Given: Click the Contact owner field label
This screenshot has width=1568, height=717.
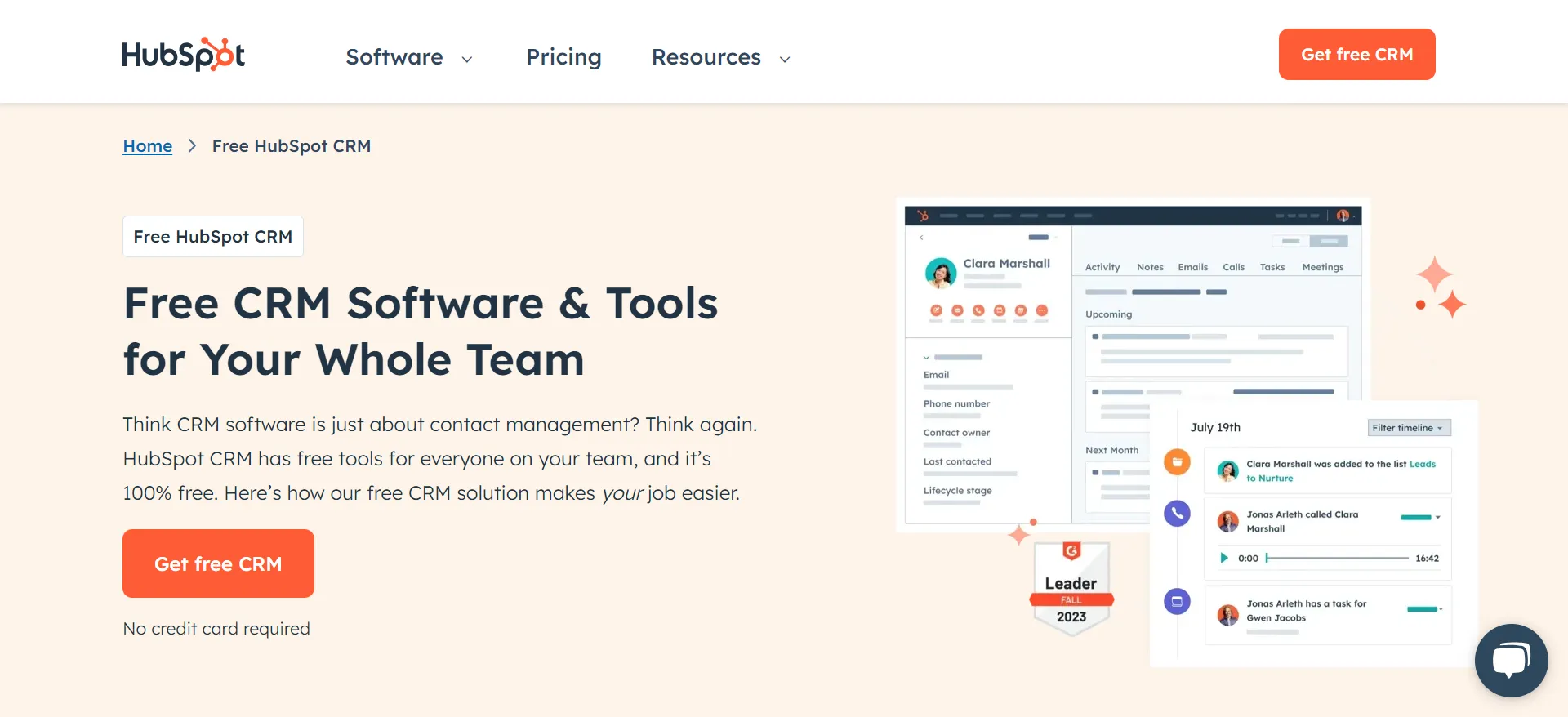Looking at the screenshot, I should click(956, 433).
